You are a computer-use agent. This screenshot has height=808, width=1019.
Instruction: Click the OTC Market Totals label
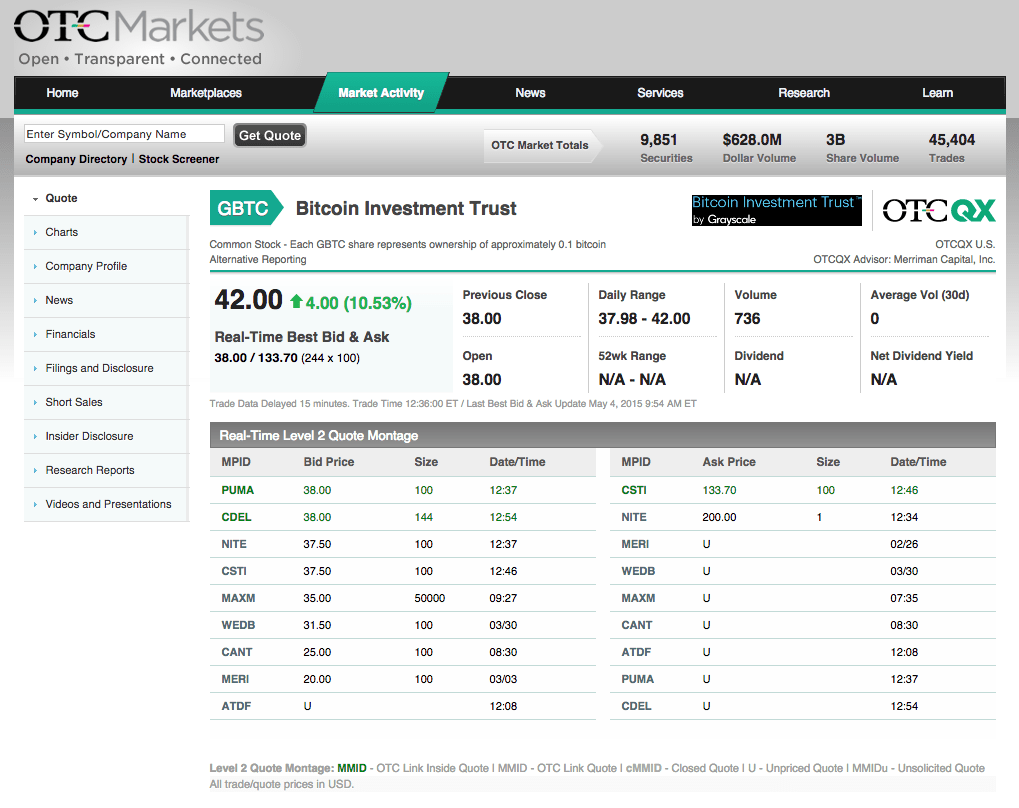click(x=540, y=145)
